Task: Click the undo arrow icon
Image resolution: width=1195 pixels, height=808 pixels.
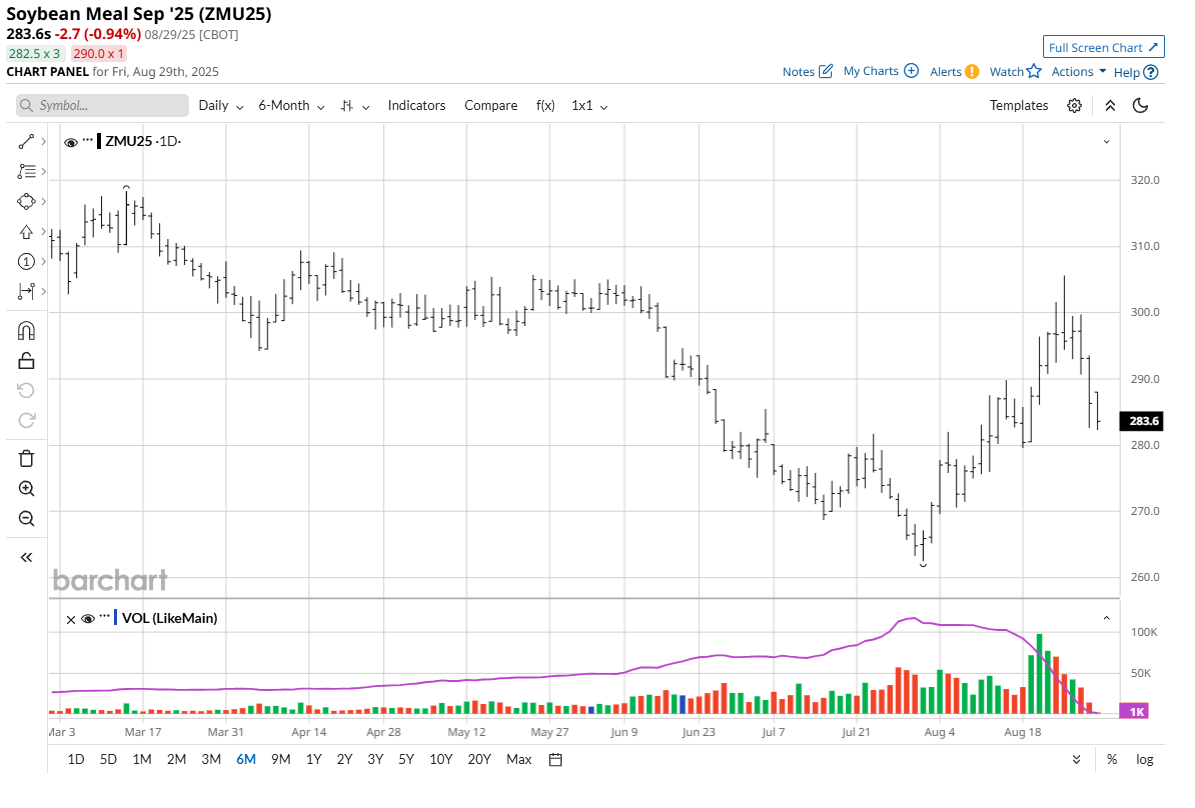Action: click(26, 390)
